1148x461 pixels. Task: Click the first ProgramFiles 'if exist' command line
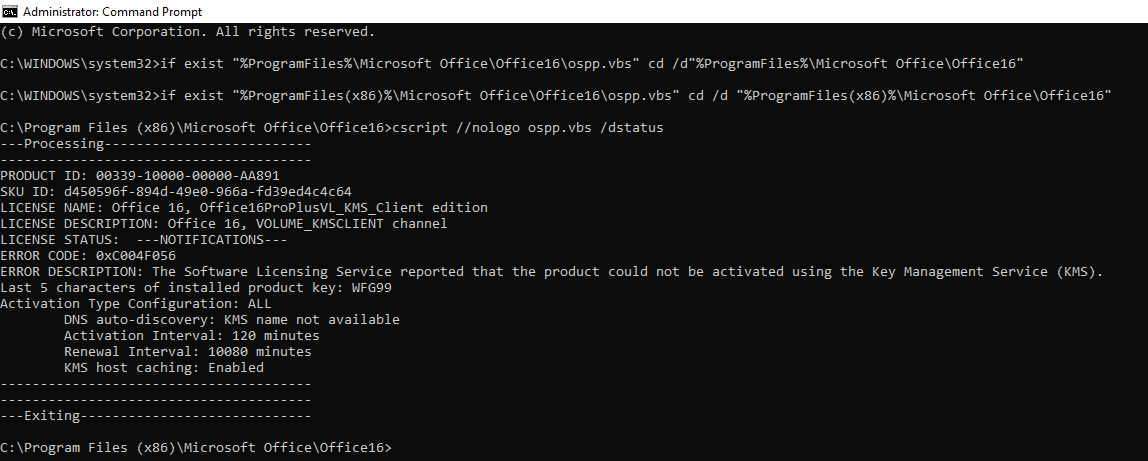point(512,64)
